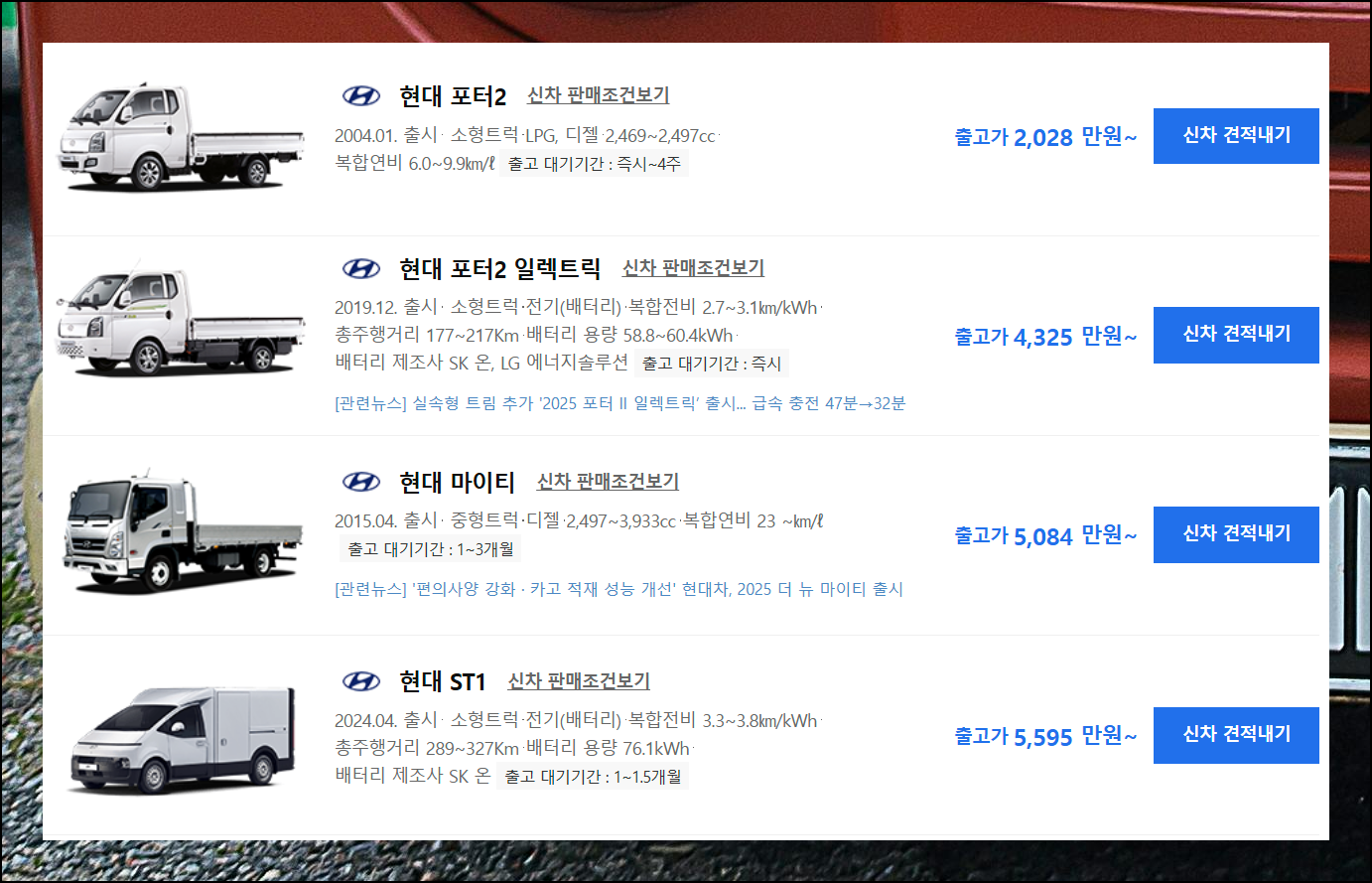Screen dimensions: 1372x883
Task: Open the 현대 ST1 van thumbnail
Action: (x=184, y=739)
